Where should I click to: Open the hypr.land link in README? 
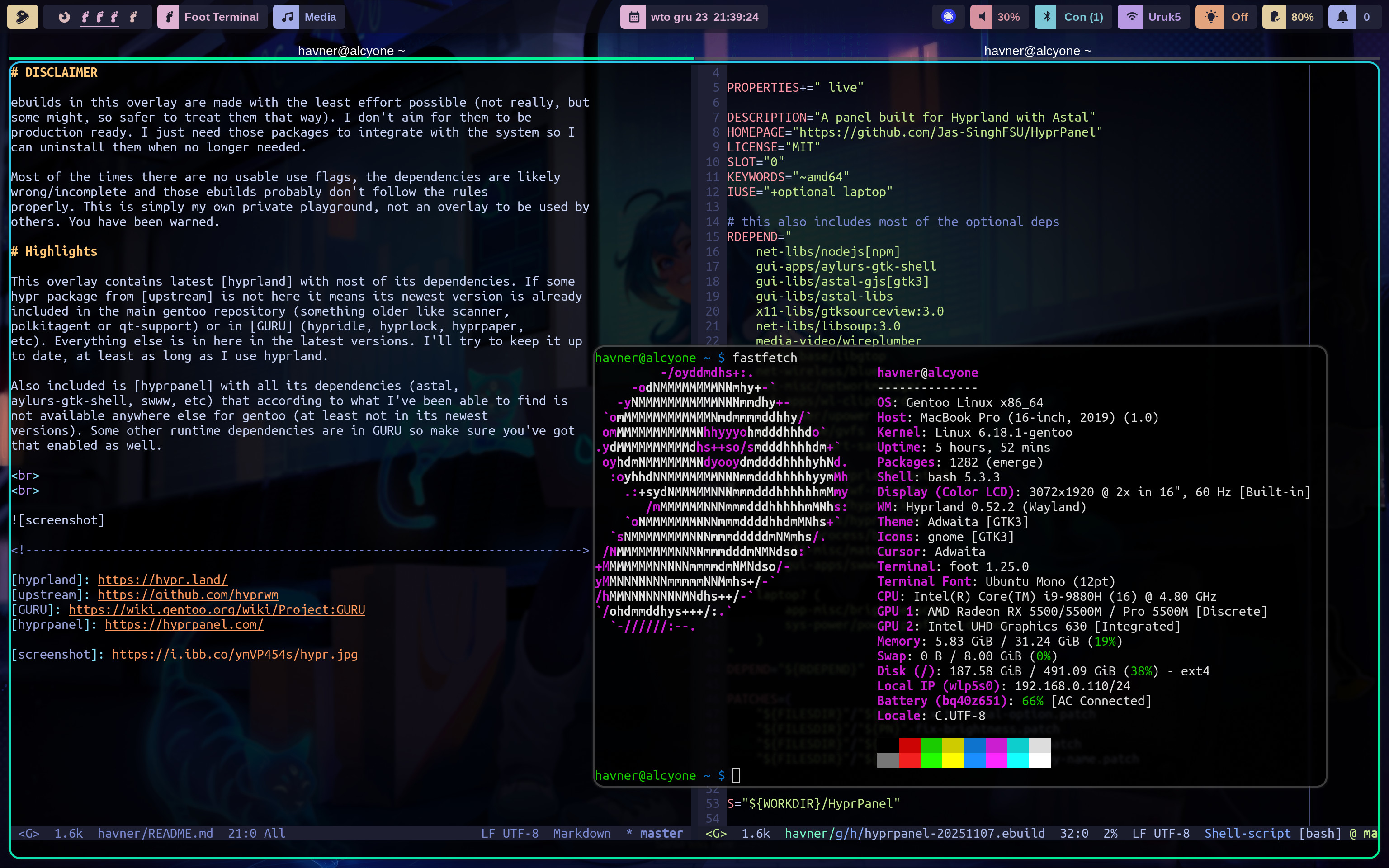tap(162, 580)
